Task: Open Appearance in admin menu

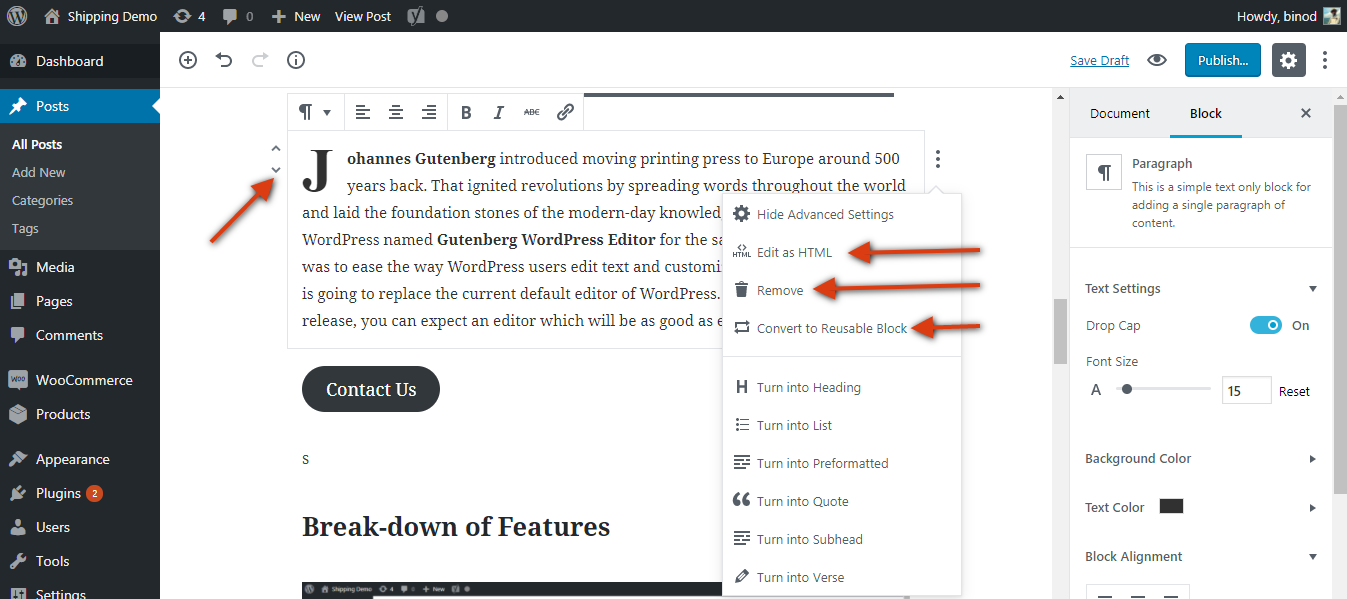Action: [80, 459]
